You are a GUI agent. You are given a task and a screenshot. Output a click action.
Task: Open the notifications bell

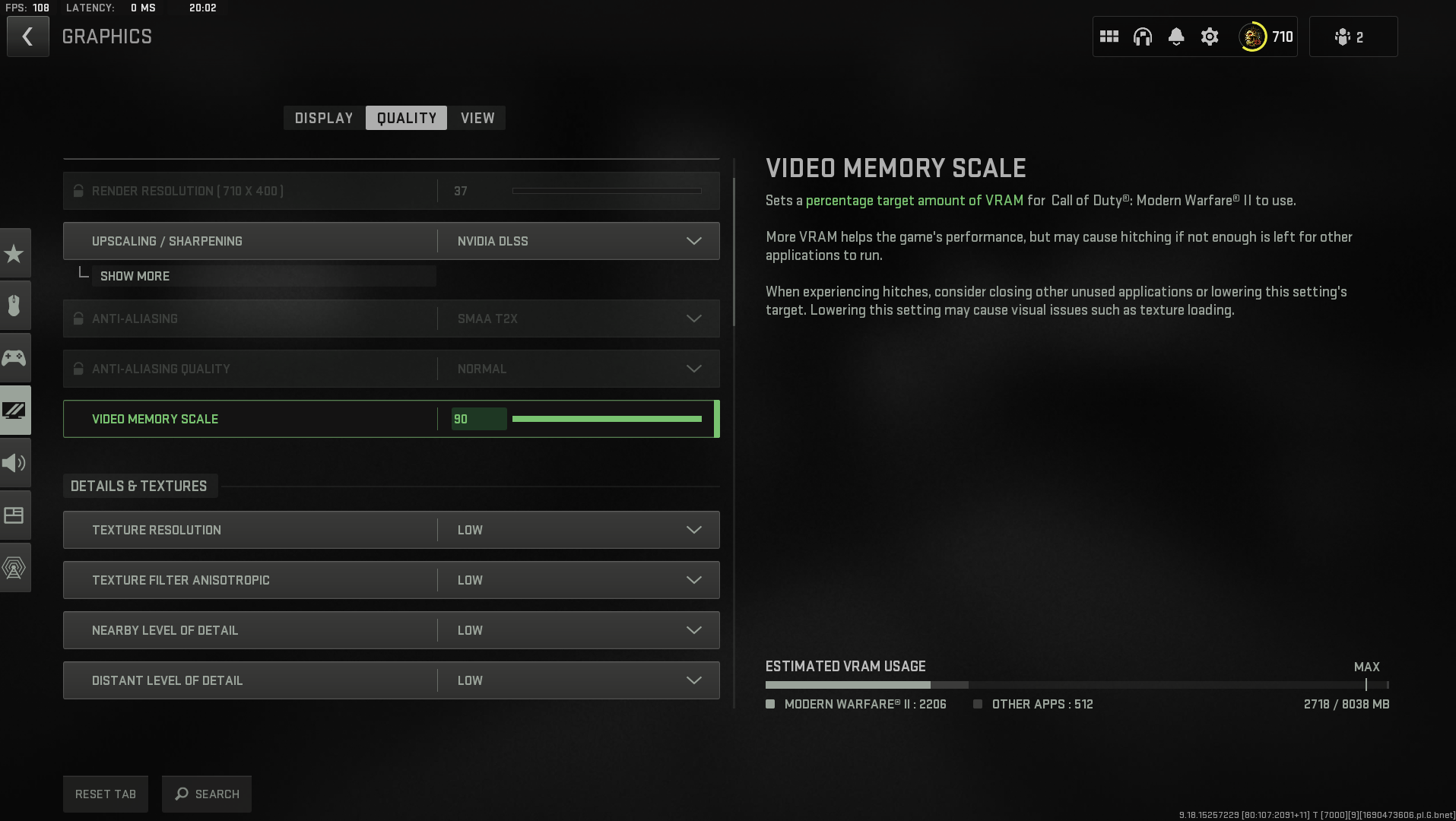[x=1176, y=36]
